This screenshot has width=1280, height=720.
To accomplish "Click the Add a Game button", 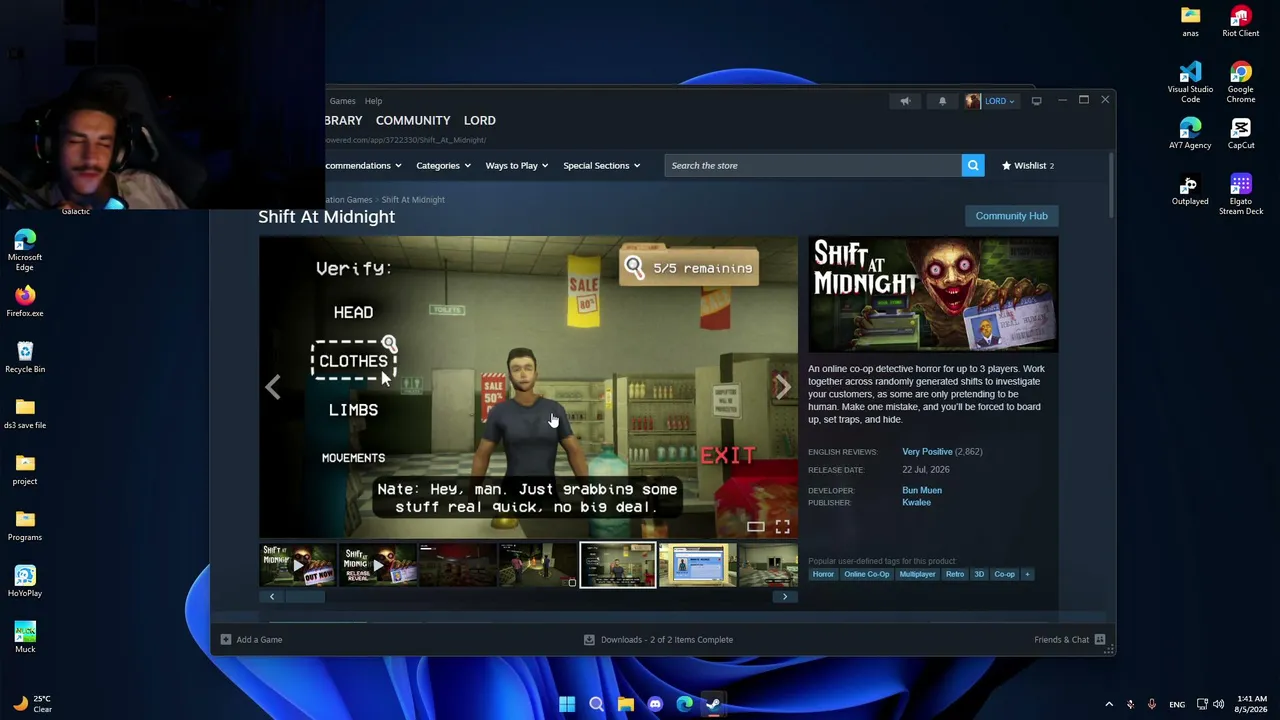I will click(x=251, y=639).
